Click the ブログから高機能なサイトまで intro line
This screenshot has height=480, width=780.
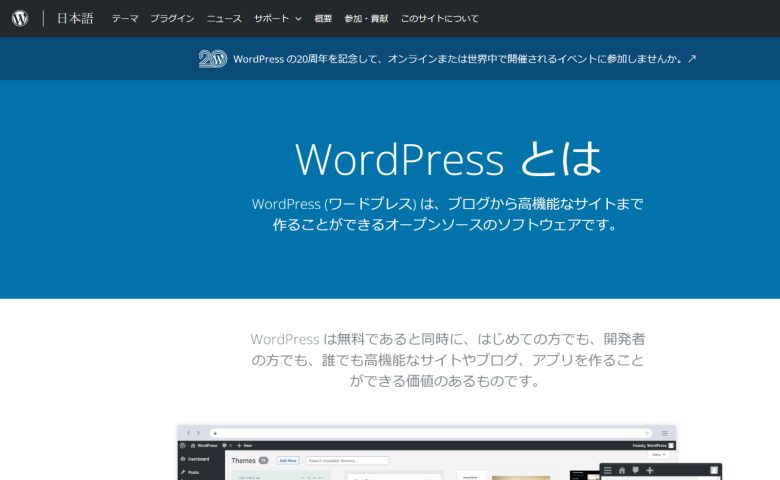click(x=448, y=203)
